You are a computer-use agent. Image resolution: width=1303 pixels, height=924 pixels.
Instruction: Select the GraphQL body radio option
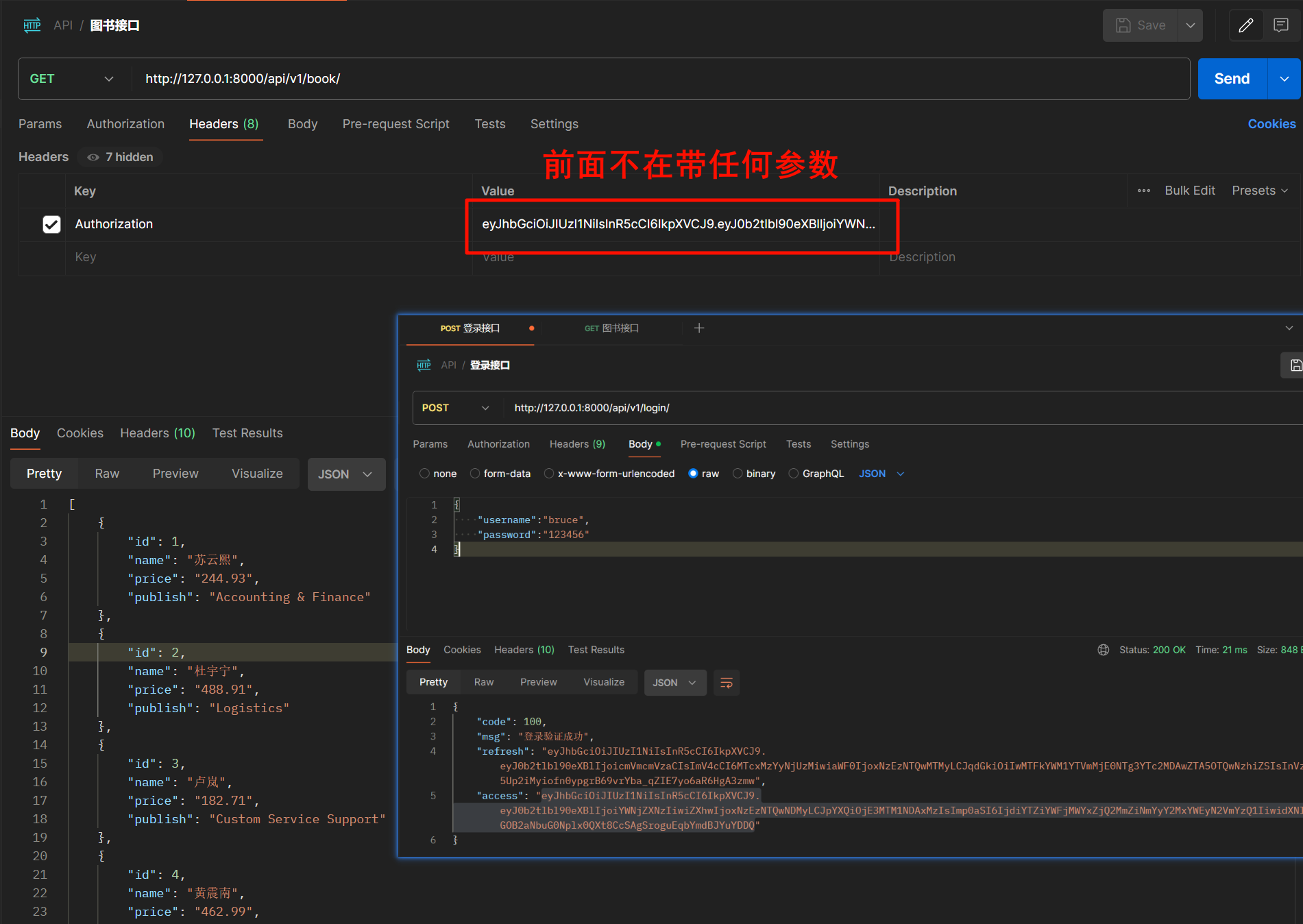[x=794, y=474]
